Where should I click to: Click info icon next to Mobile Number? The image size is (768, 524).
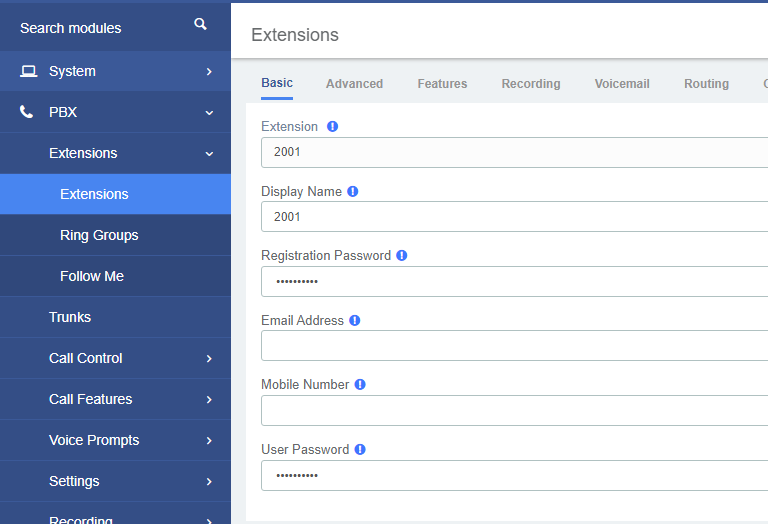pos(360,384)
